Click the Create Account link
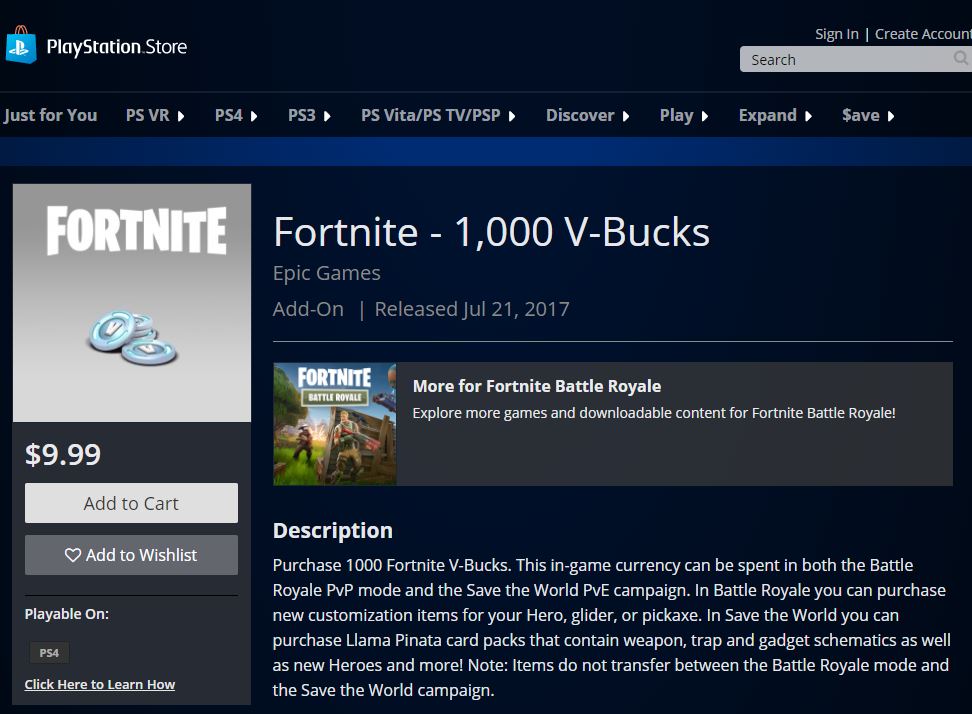Screen dimensions: 972x714 point(923,34)
